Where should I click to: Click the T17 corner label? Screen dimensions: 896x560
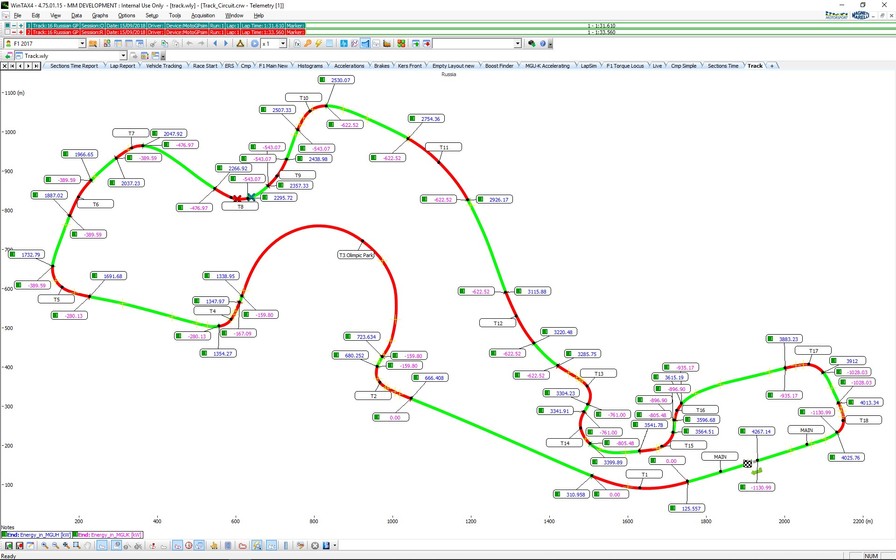pos(814,350)
